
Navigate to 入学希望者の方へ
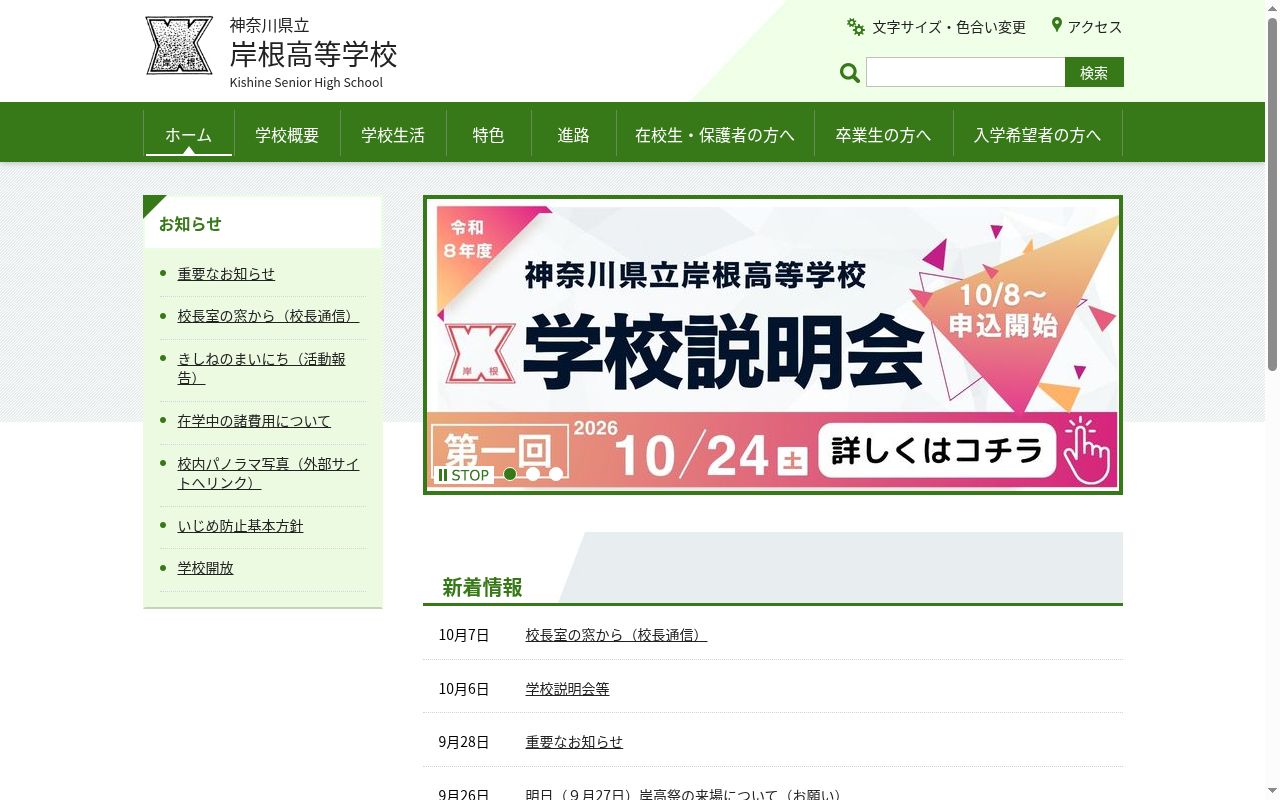pos(1038,135)
